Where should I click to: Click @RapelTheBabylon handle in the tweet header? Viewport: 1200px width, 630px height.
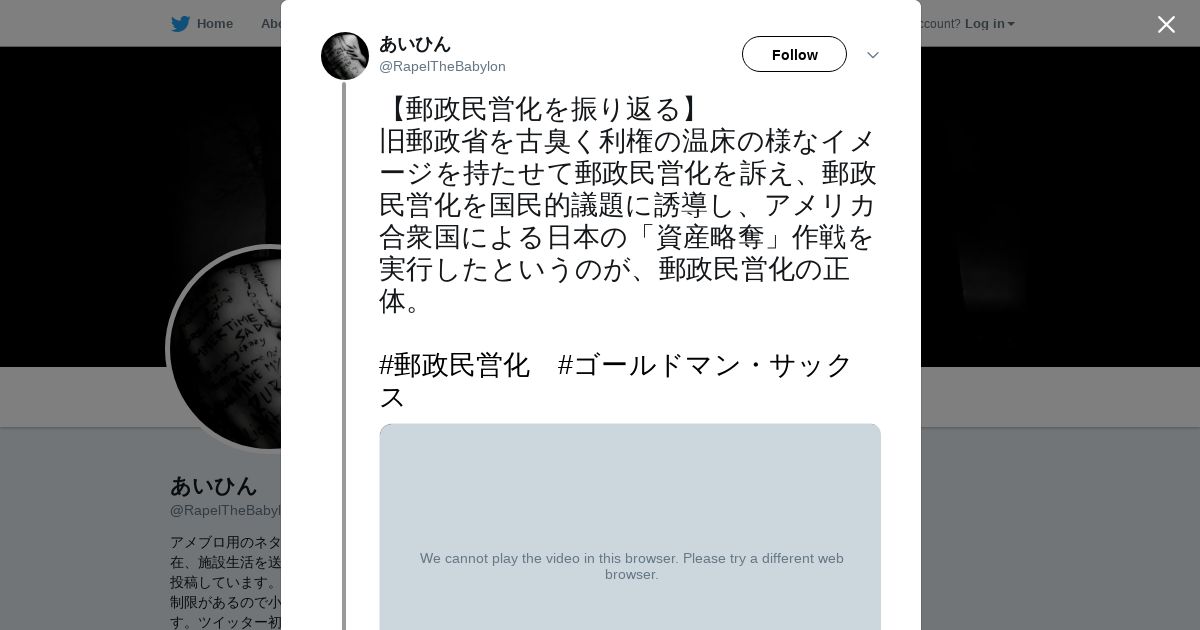pyautogui.click(x=442, y=67)
